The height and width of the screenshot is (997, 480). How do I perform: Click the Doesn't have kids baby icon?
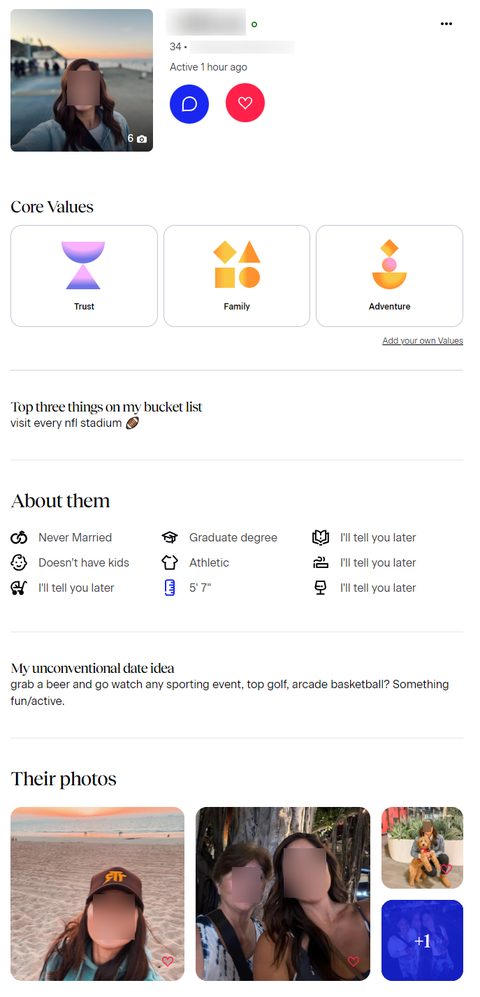19,563
